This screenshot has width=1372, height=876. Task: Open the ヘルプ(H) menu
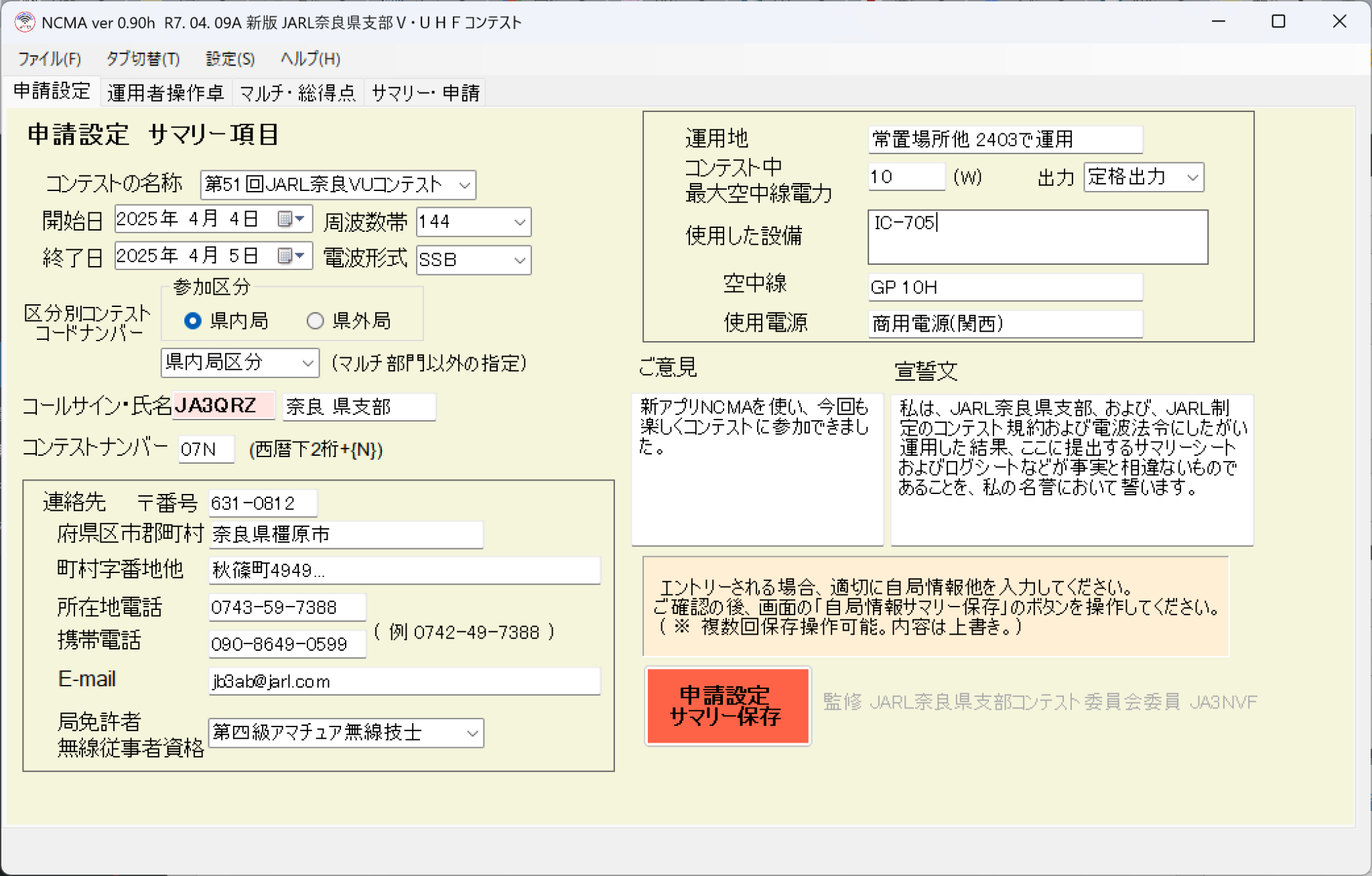click(x=310, y=59)
